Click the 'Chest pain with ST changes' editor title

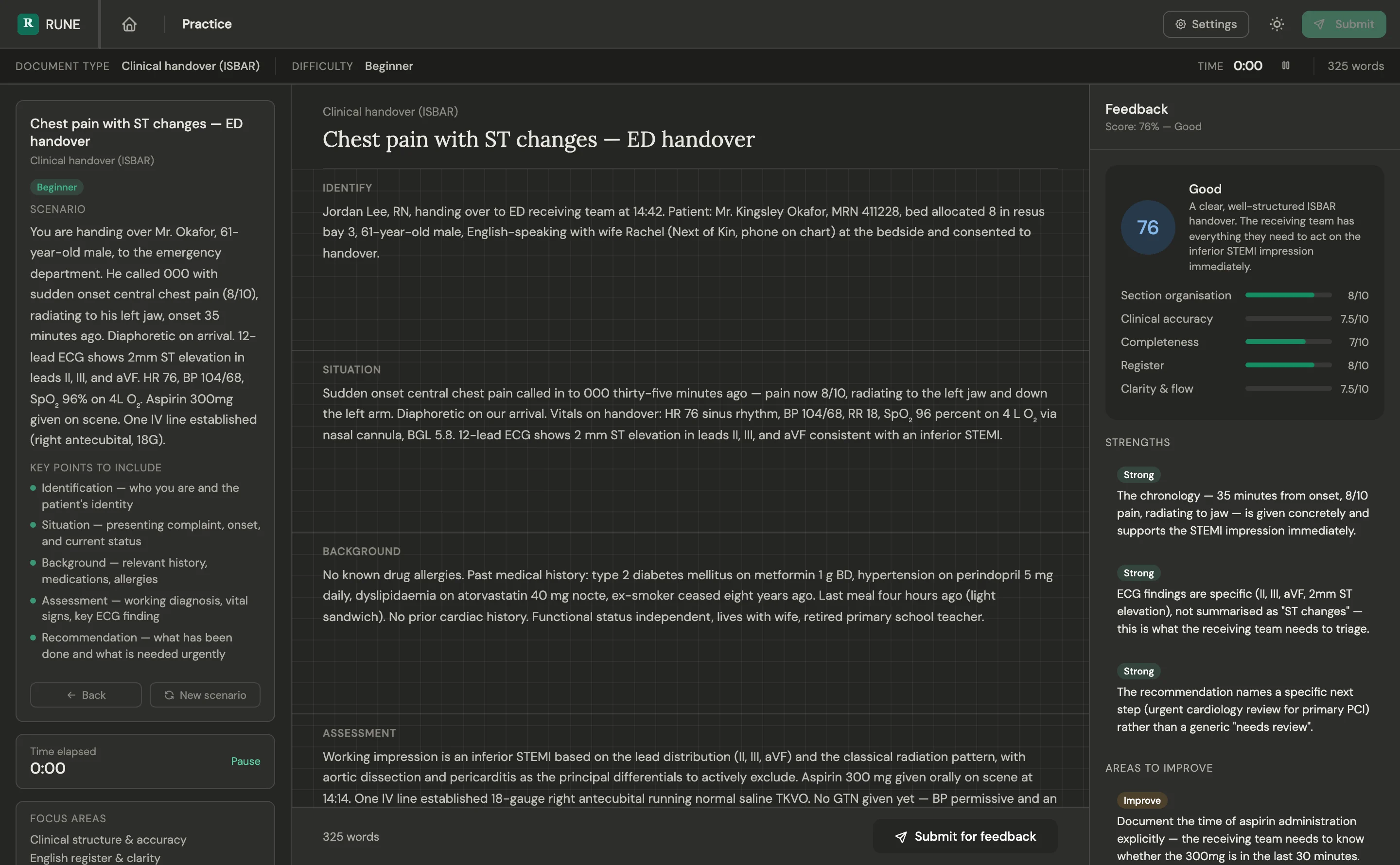click(x=539, y=139)
